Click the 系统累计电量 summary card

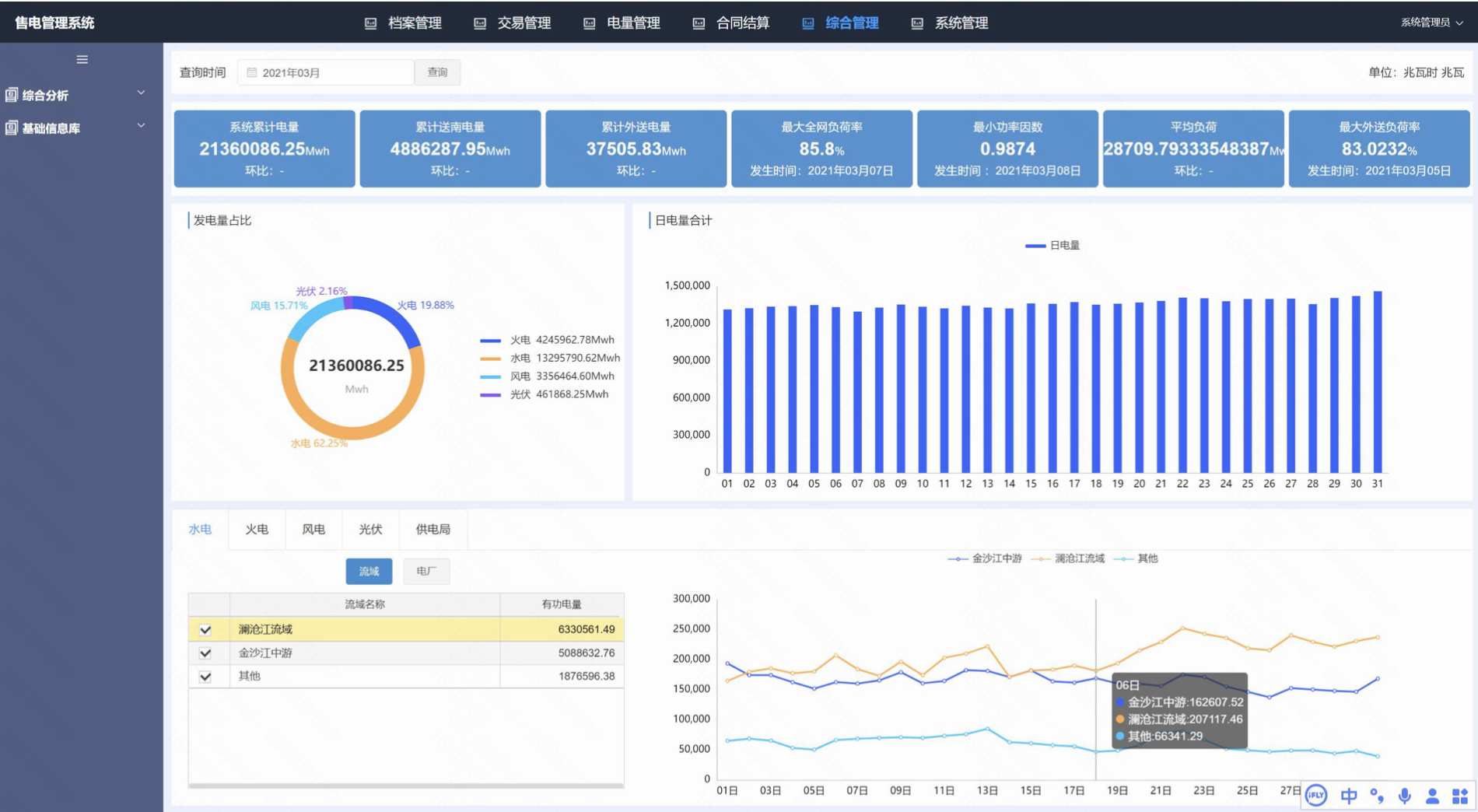point(264,149)
